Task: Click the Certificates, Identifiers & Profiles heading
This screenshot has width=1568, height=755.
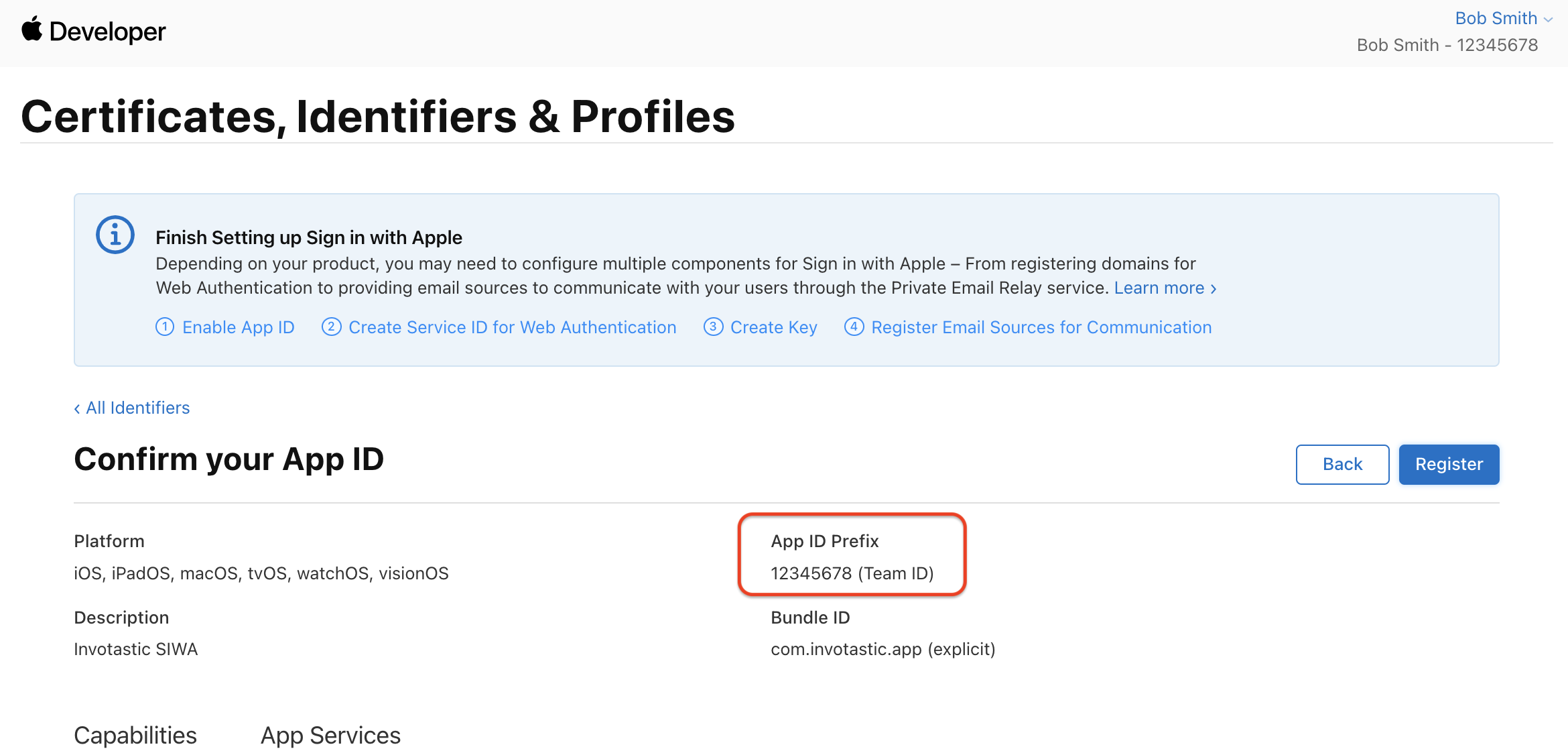Action: (378, 117)
